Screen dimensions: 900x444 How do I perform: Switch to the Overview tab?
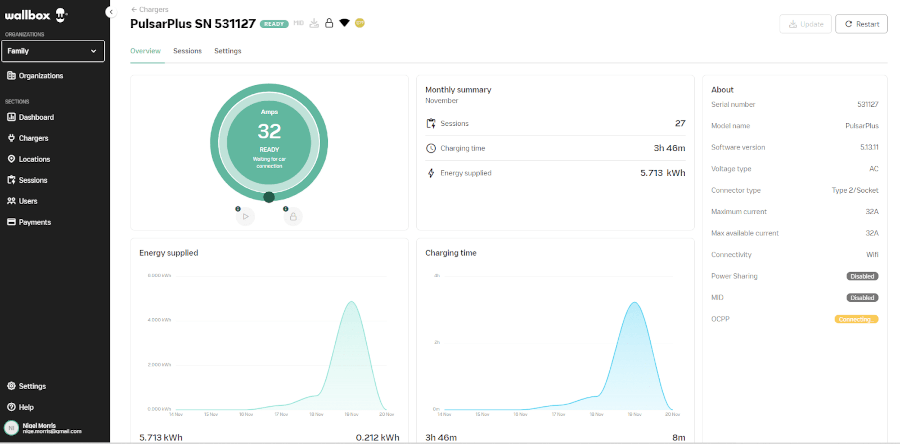145,51
